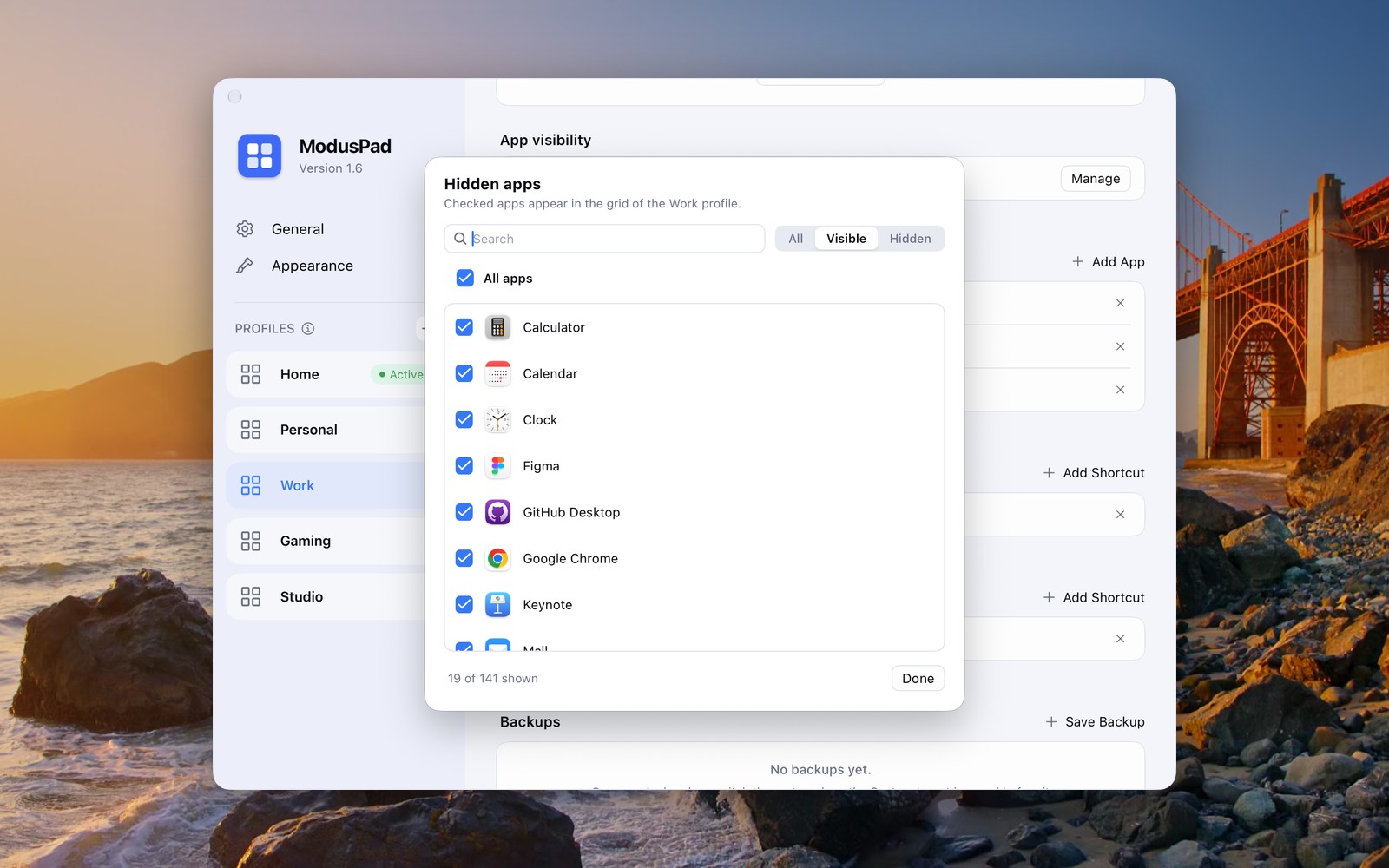Switch to the Hidden filter tab

pos(910,239)
